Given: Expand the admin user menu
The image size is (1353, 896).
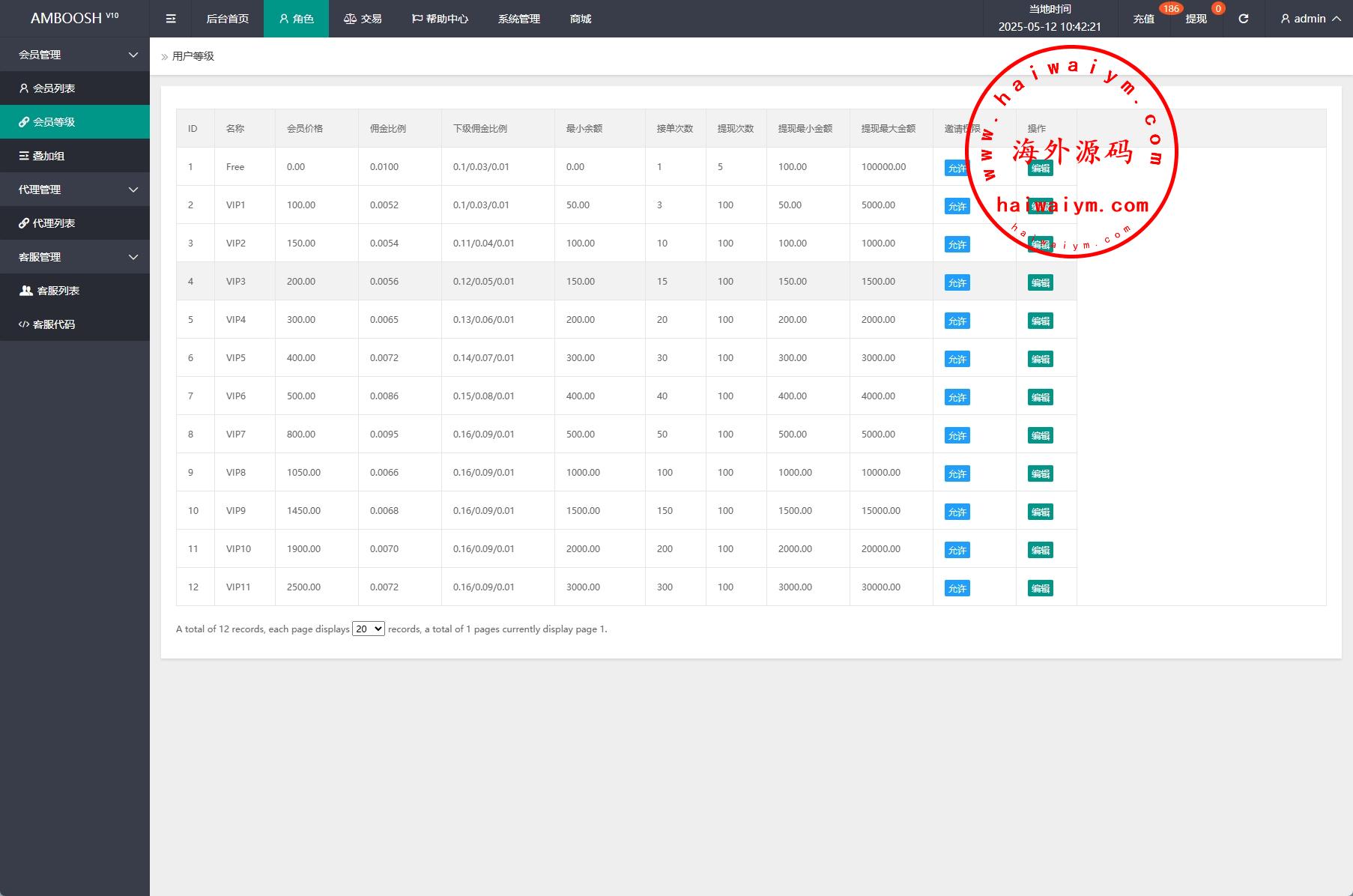Looking at the screenshot, I should click(1310, 19).
